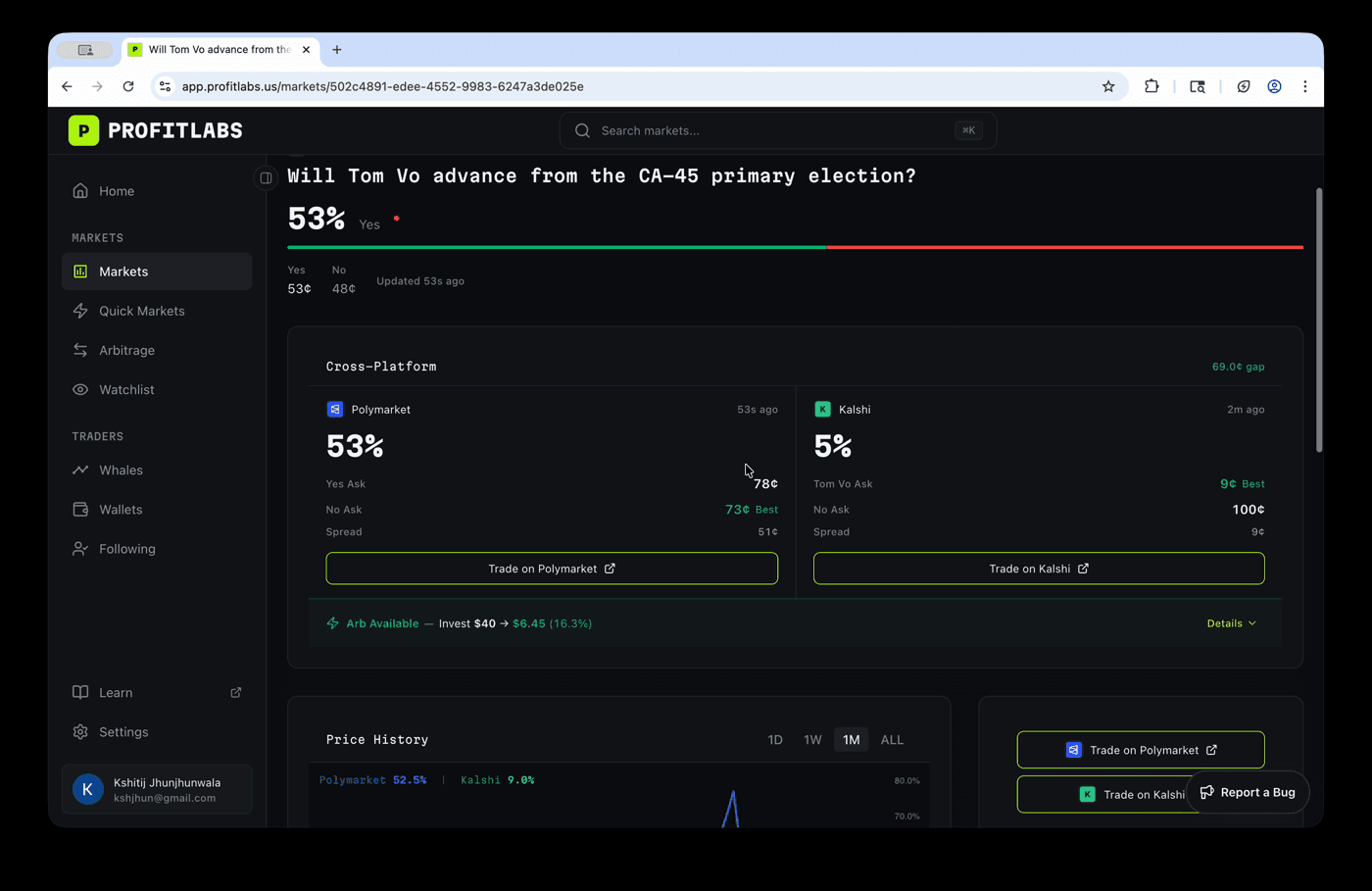Click the 73¢ Best No Ask value
The height and width of the screenshot is (891, 1372).
point(752,510)
